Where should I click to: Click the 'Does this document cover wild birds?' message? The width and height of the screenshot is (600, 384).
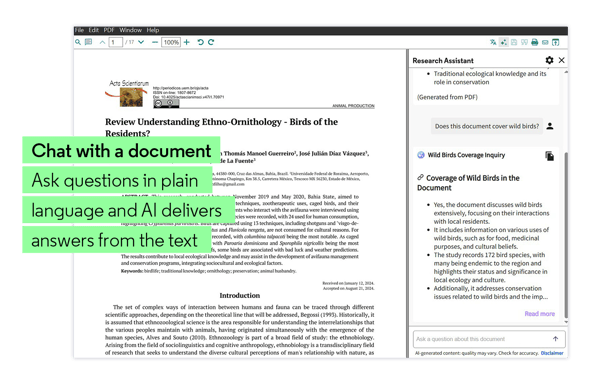pos(487,126)
